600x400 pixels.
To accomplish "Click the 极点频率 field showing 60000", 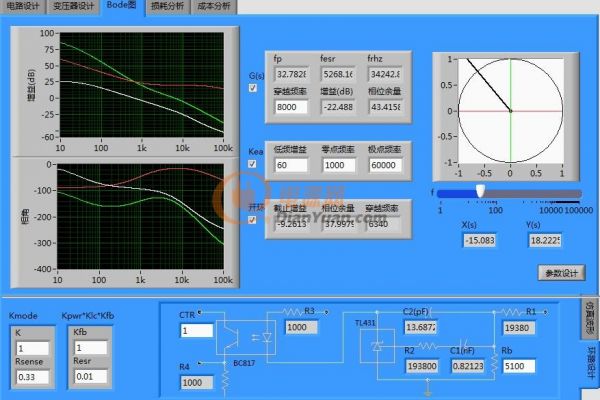I will (384, 165).
